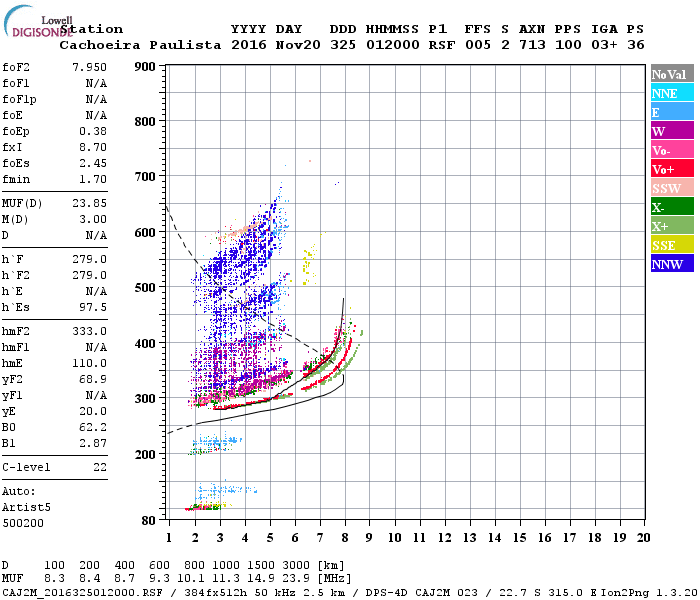Select the red Vo+ legend swatch
Viewport: 700px width, 600px height.
point(672,169)
